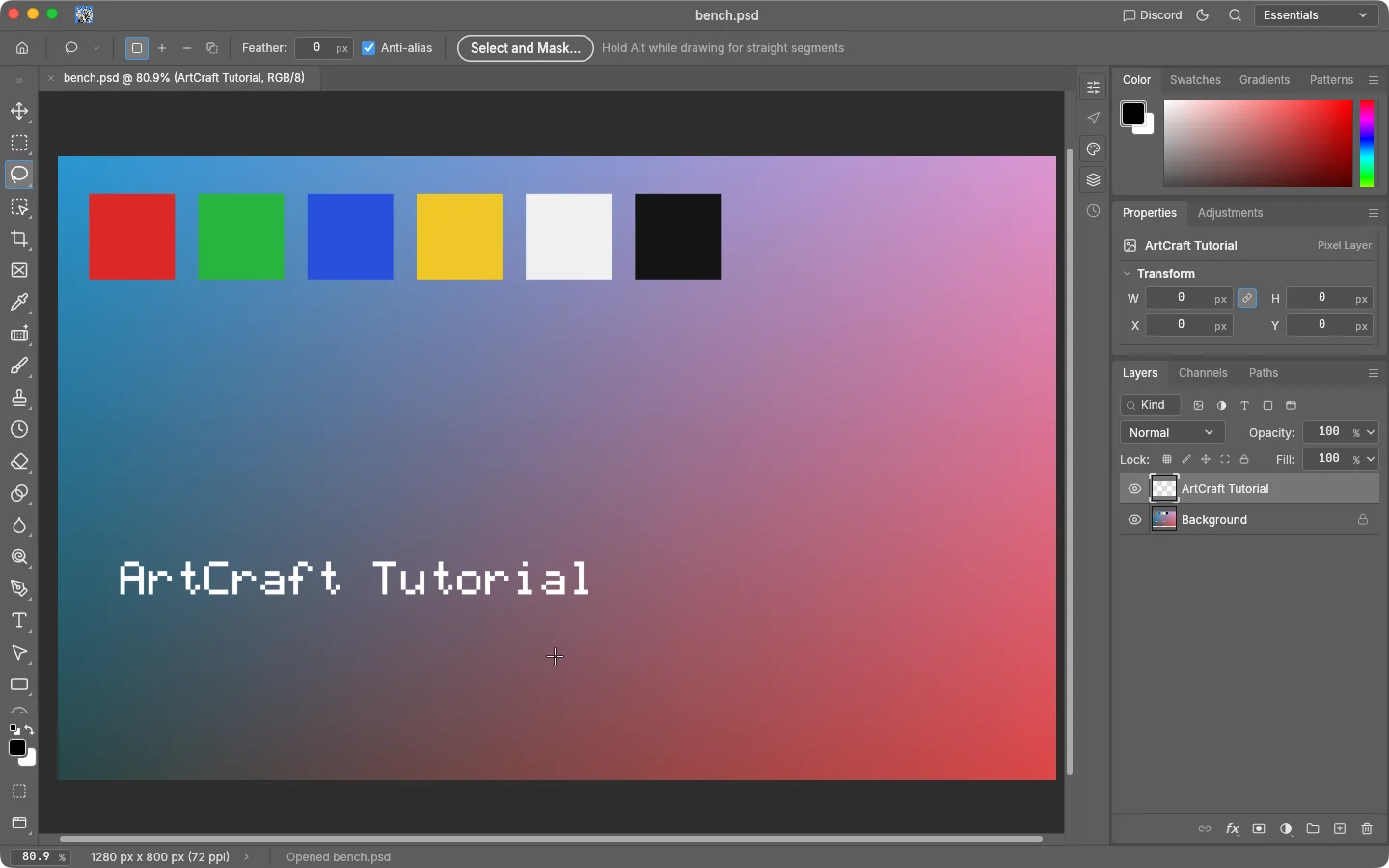Viewport: 1389px width, 868px height.
Task: Toggle the width-height link constraint
Action: (1247, 299)
